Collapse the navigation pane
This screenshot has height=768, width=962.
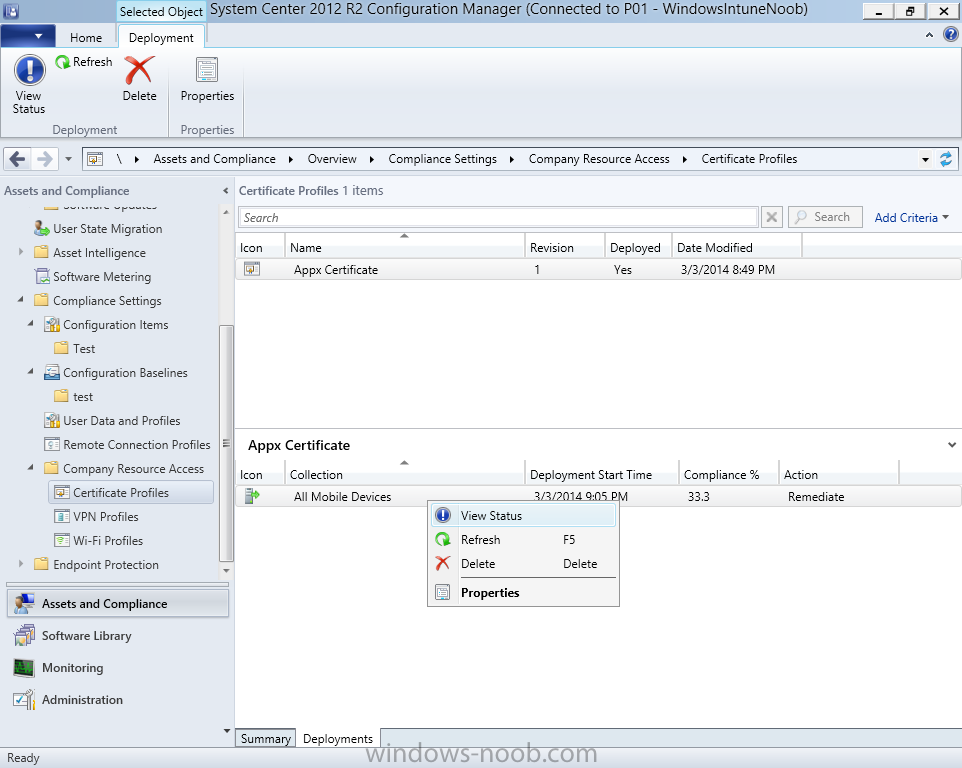(x=225, y=191)
